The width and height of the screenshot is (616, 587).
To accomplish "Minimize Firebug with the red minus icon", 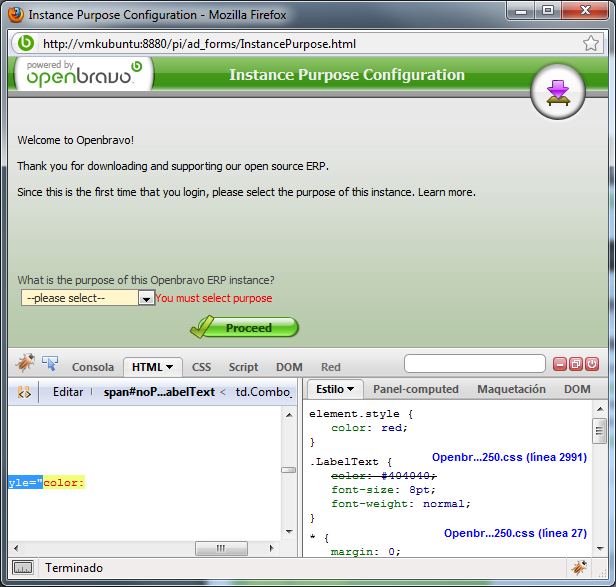I will (560, 364).
